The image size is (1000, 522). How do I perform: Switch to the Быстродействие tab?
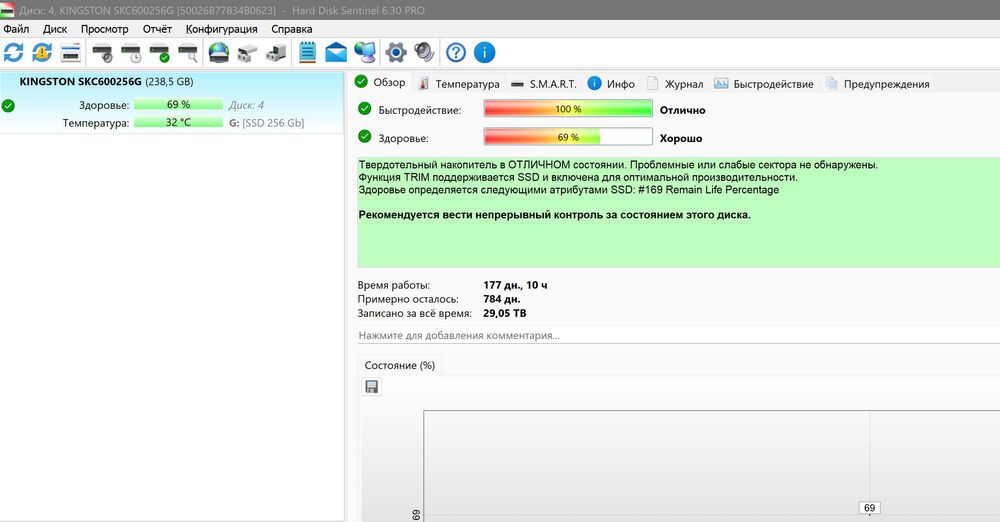764,84
